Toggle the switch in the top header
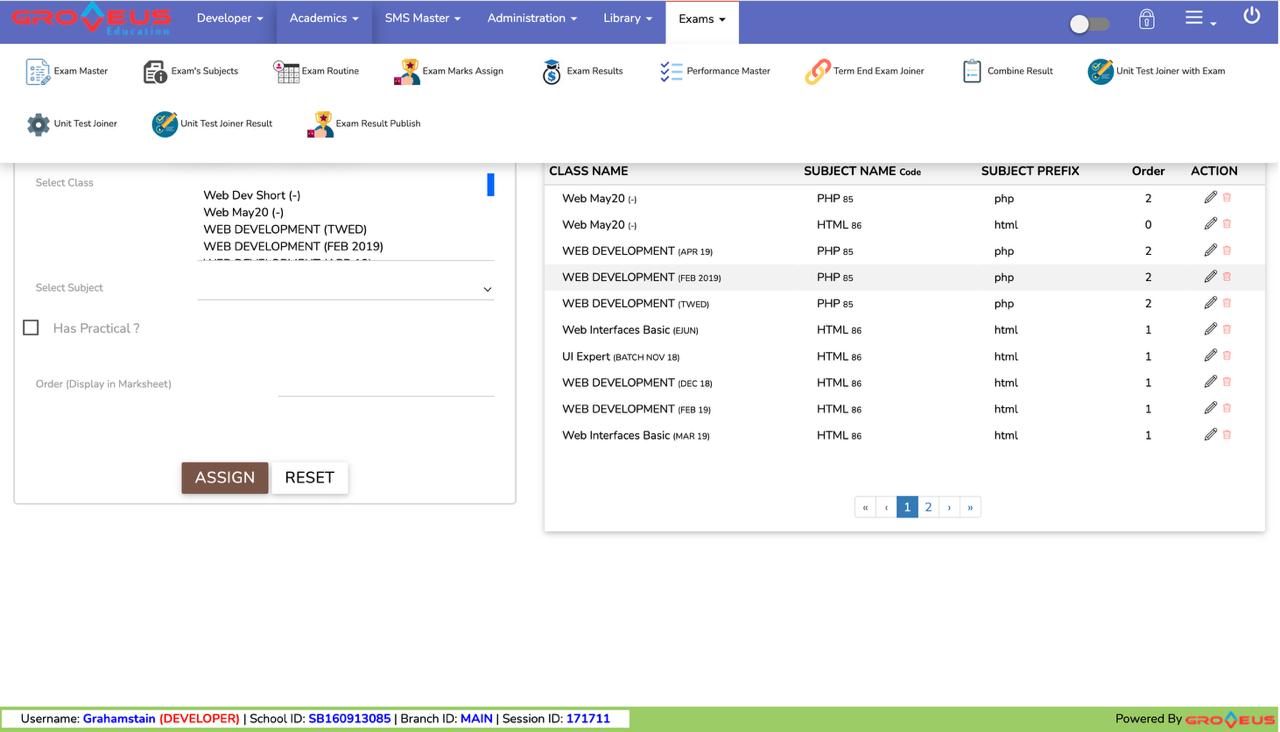This screenshot has width=1280, height=732. tap(1088, 24)
